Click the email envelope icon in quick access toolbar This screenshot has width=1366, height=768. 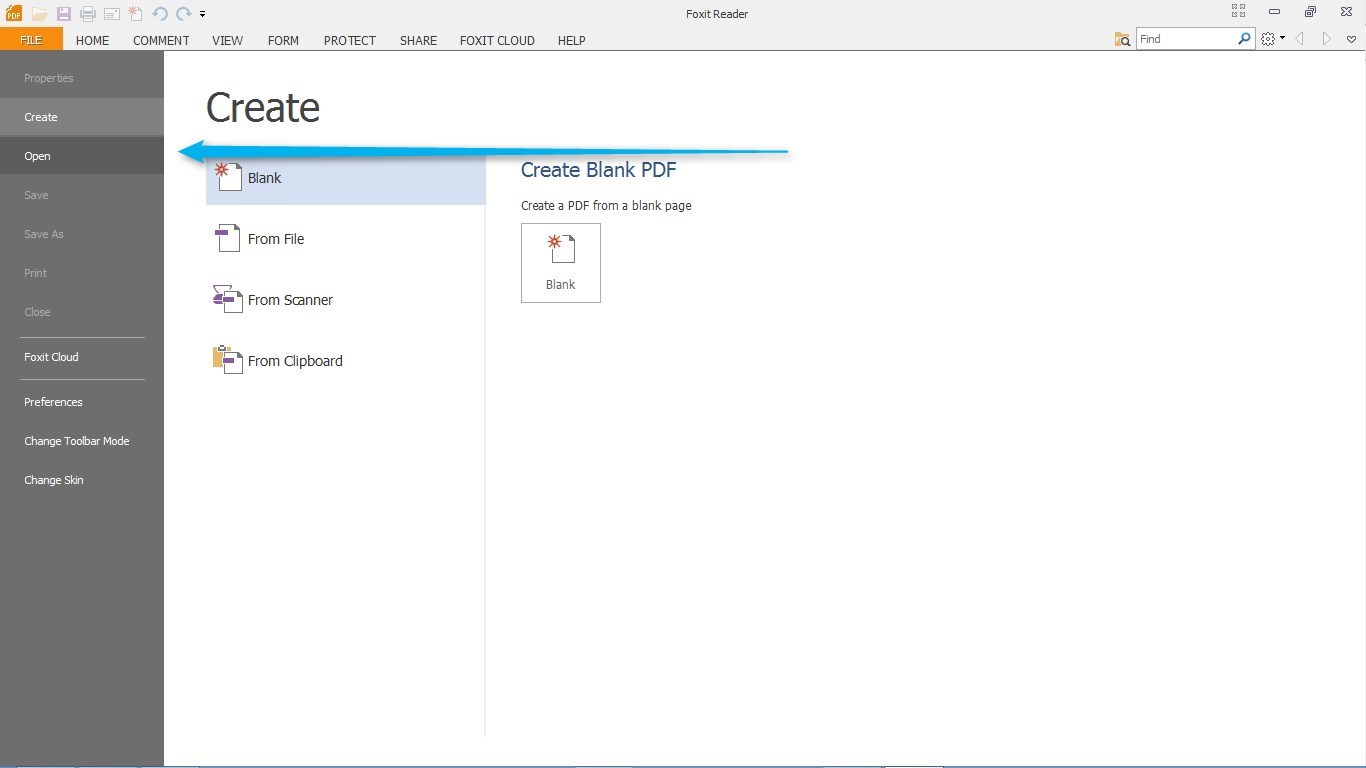pyautogui.click(x=112, y=14)
